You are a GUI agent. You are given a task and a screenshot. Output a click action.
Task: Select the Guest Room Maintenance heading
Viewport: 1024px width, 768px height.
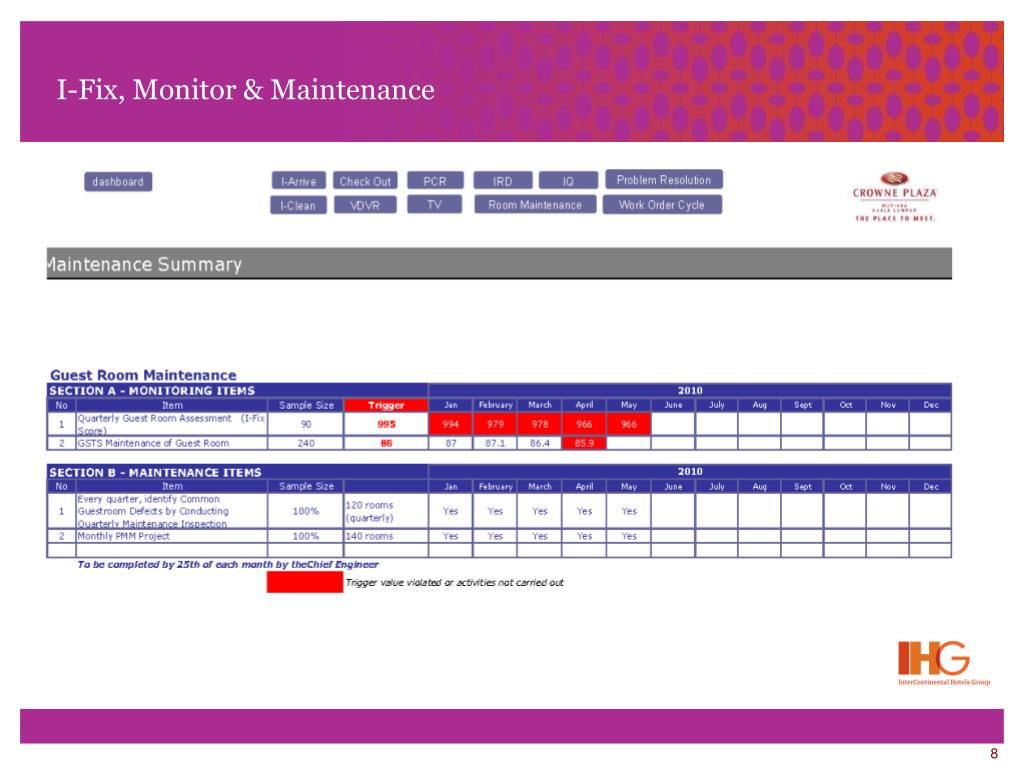point(143,375)
